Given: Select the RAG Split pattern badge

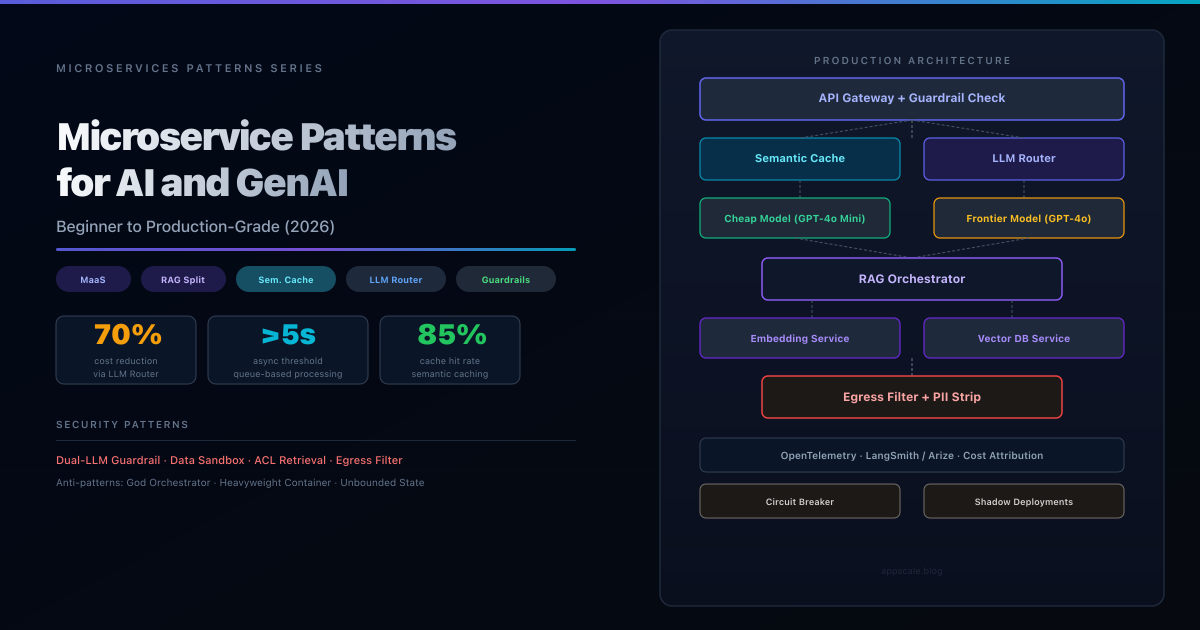Looking at the screenshot, I should tap(183, 279).
